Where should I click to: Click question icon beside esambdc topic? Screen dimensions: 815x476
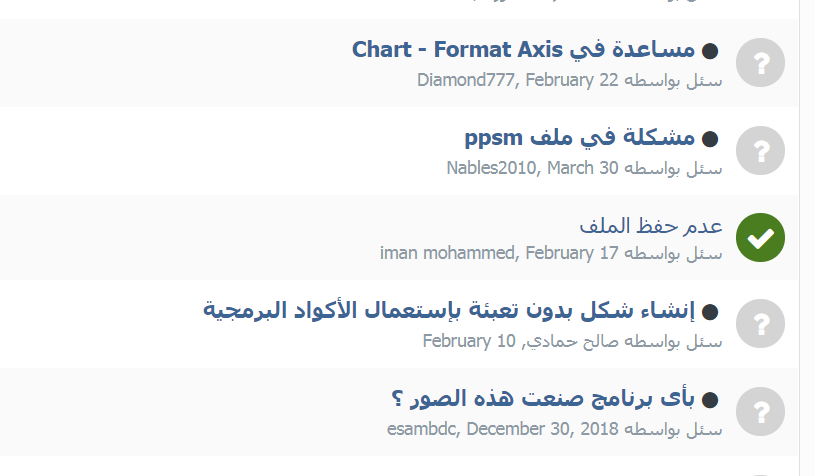760,412
